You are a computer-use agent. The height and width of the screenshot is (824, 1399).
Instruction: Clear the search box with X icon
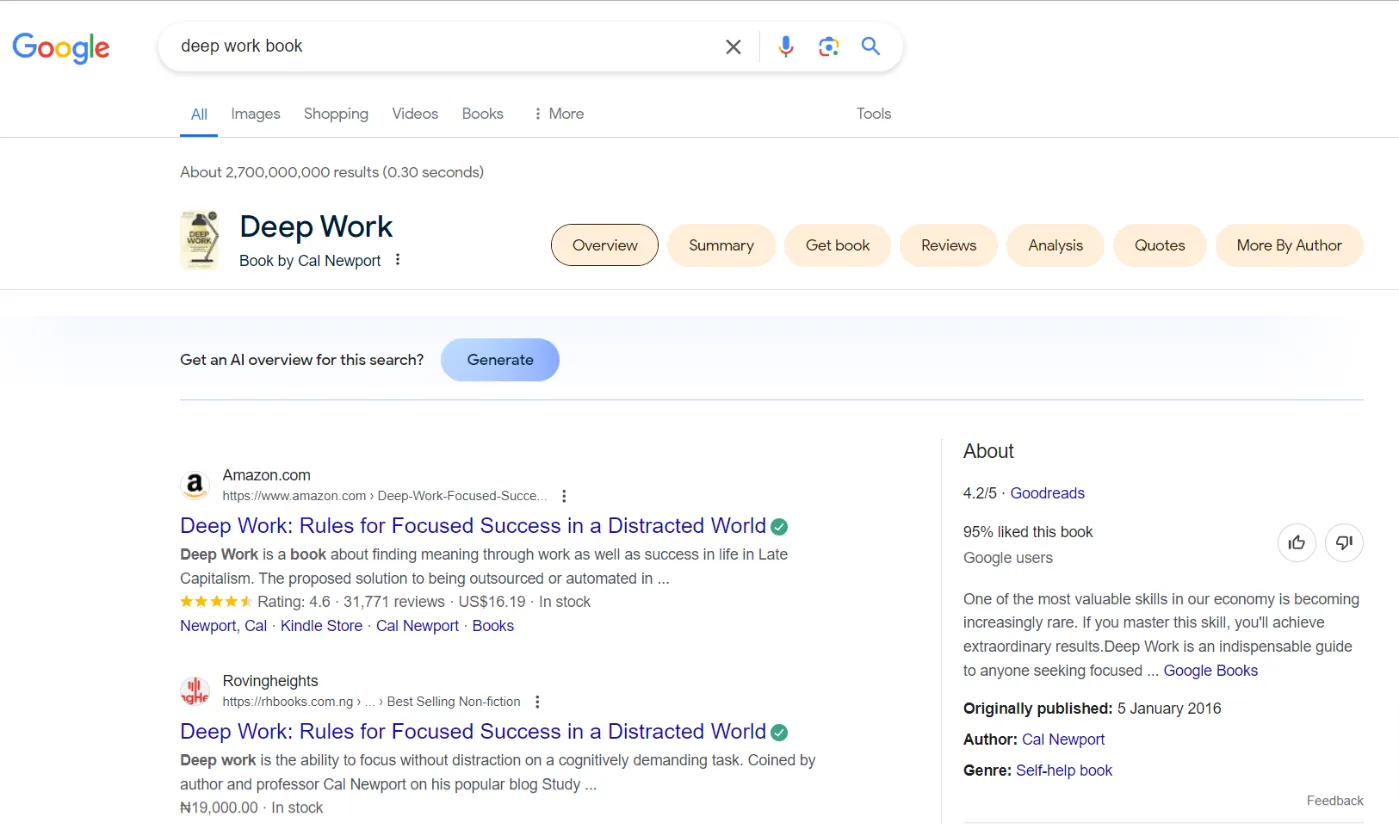coord(733,46)
